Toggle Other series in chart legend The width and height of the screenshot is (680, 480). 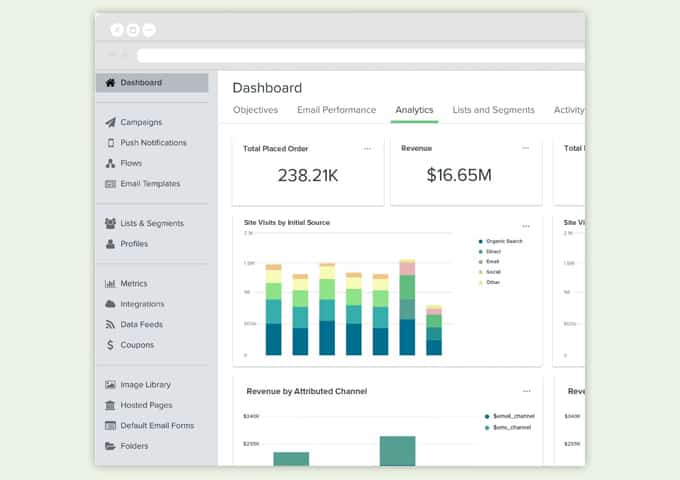[x=490, y=282]
